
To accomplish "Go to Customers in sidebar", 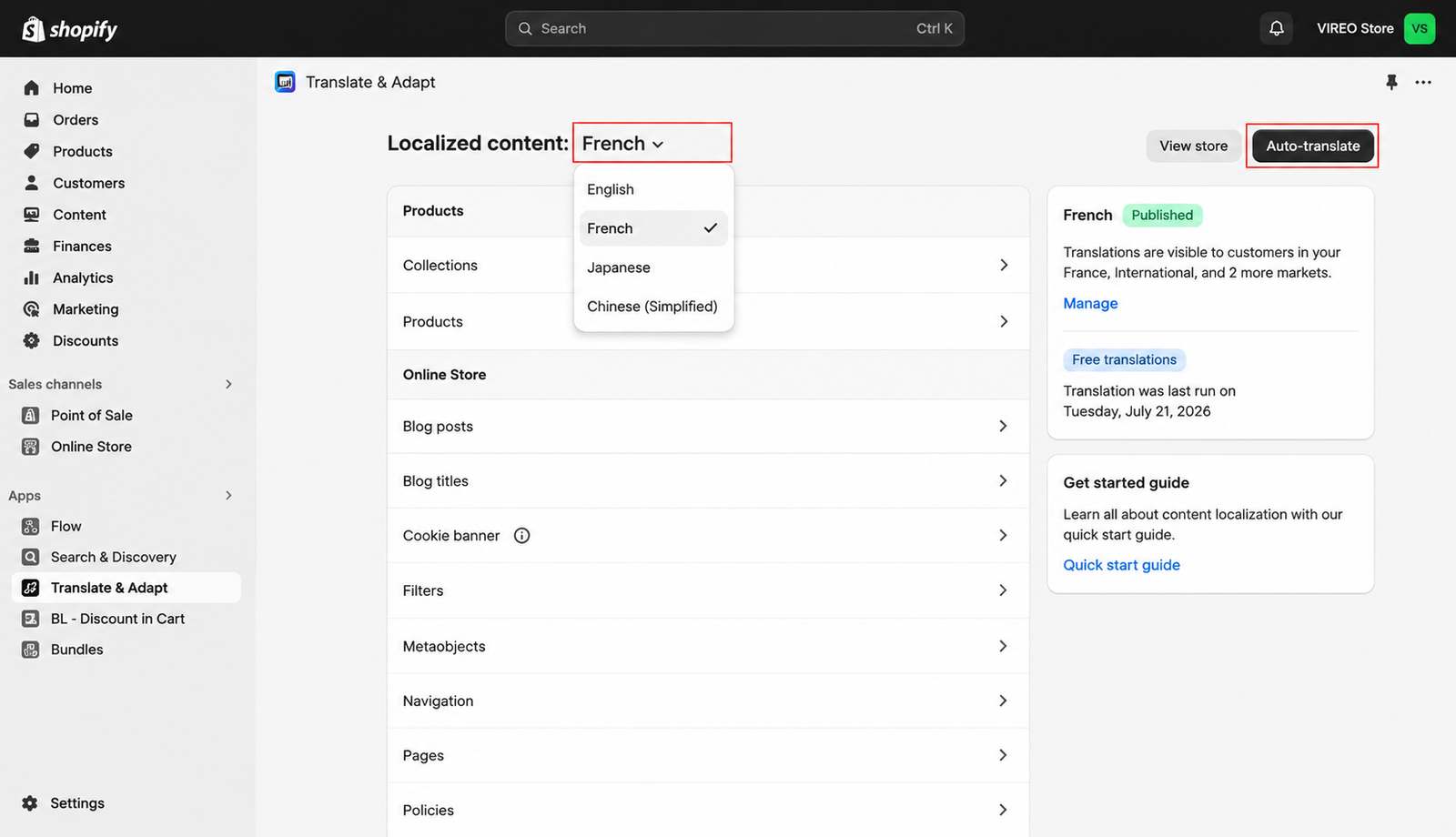I will pyautogui.click(x=88, y=183).
